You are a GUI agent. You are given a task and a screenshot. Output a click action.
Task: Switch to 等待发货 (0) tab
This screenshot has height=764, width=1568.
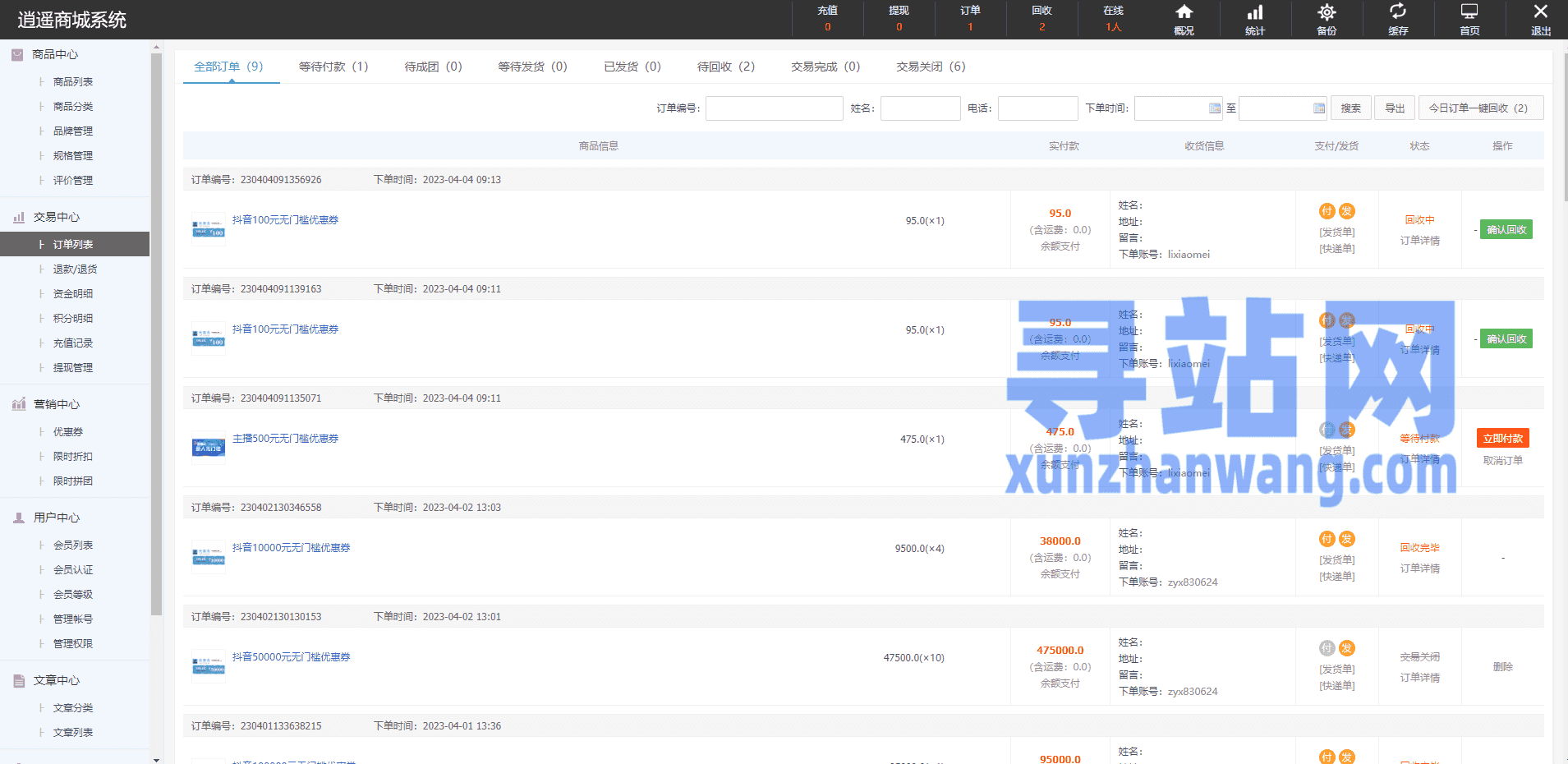point(532,67)
